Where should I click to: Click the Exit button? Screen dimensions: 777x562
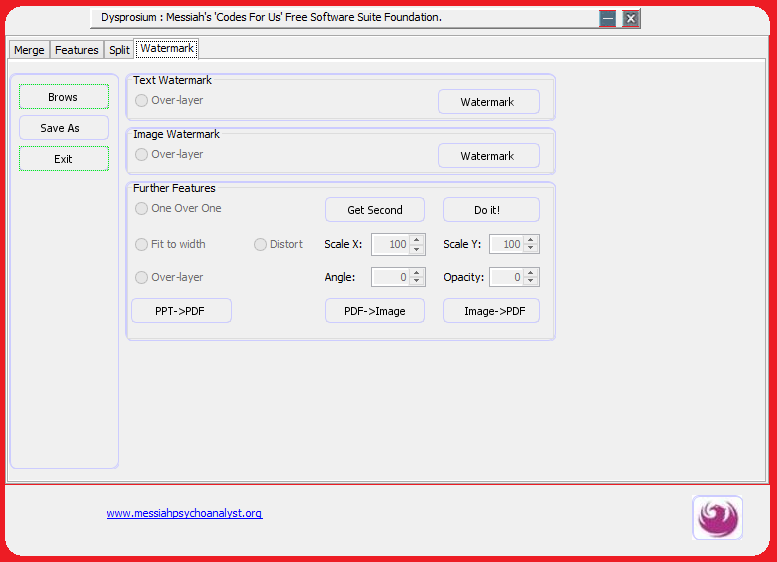(x=64, y=159)
